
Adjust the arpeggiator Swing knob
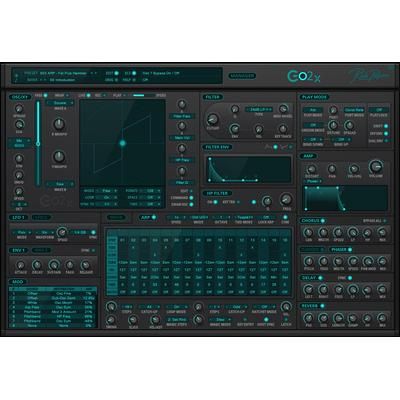(111, 320)
